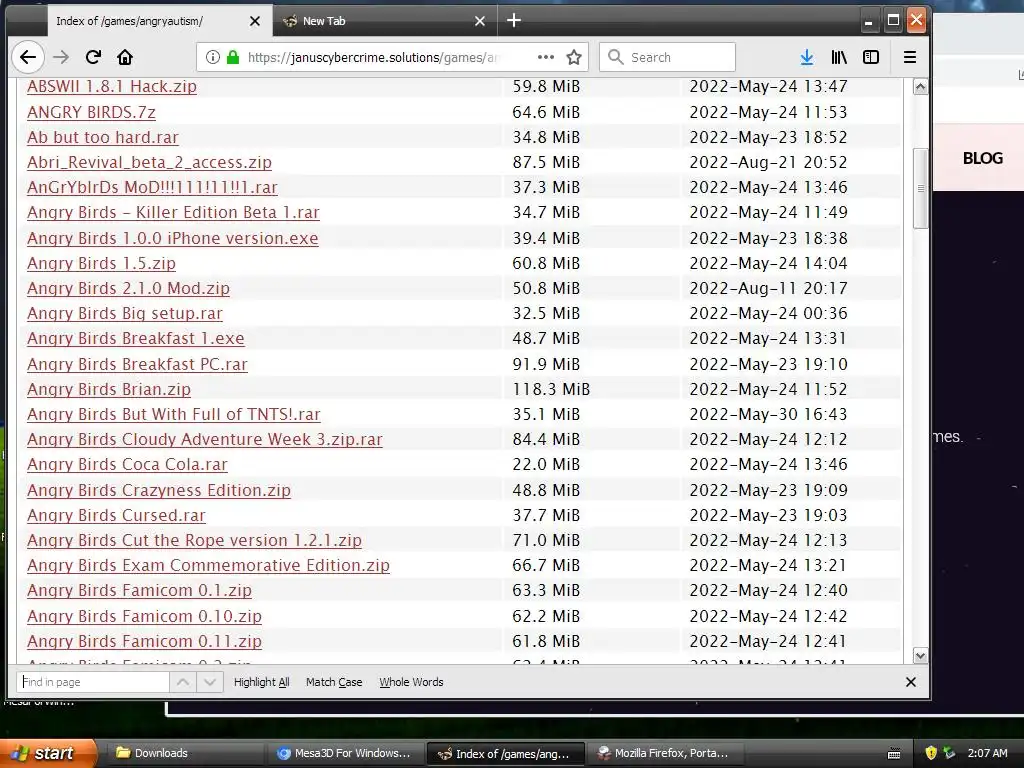Download Angry Birds Cut the Rope version 1.2.1.zip

(194, 540)
